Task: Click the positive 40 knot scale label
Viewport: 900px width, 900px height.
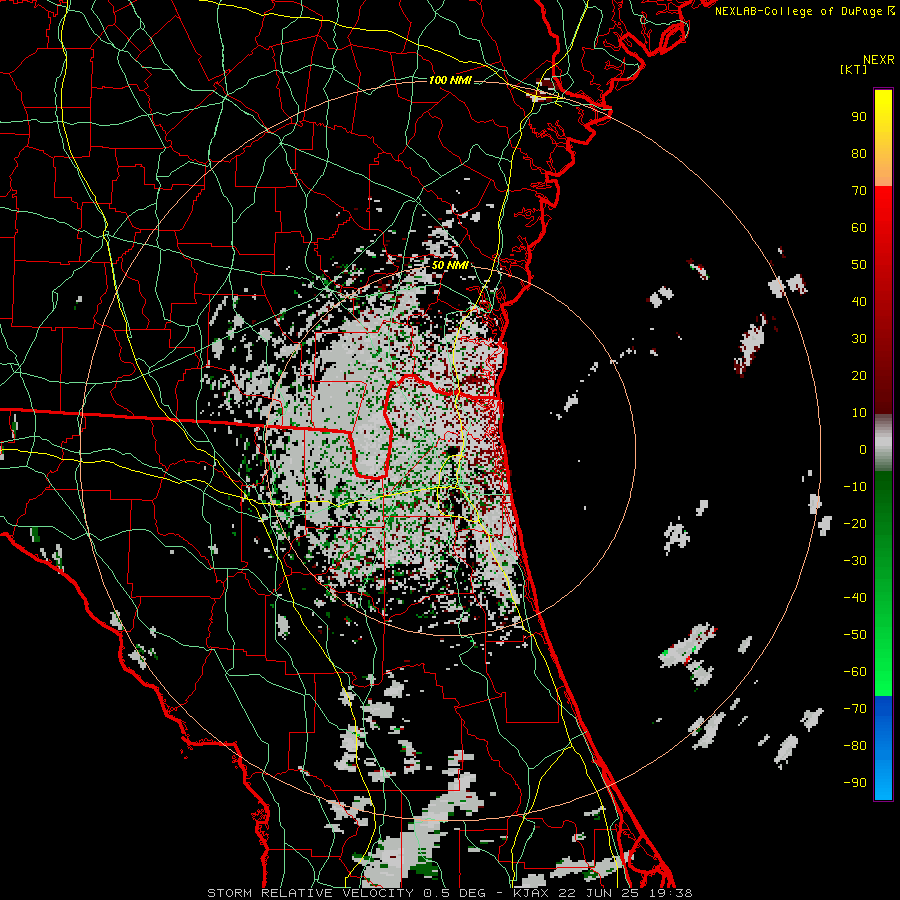Action: click(x=859, y=301)
